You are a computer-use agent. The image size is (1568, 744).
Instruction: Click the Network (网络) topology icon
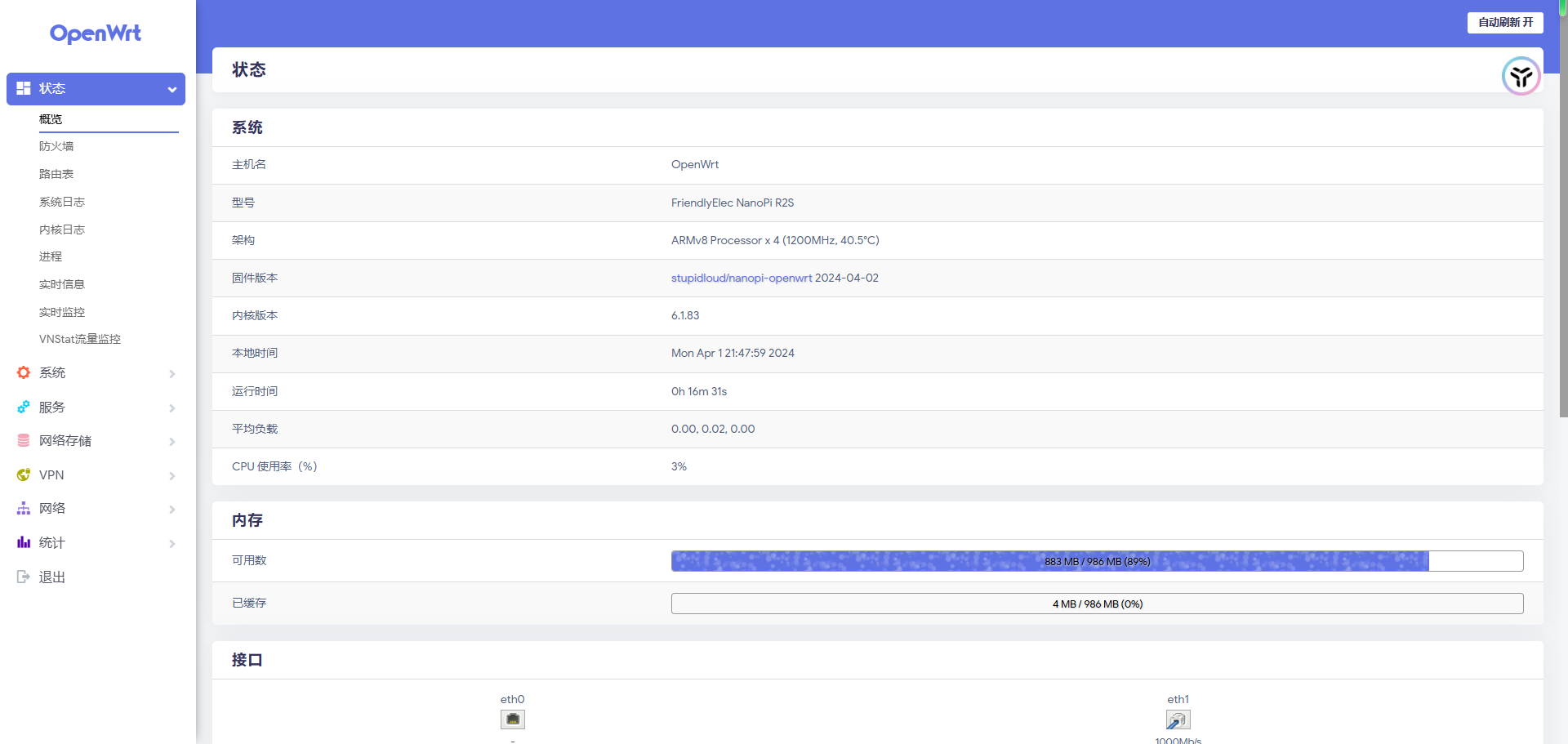click(x=24, y=508)
